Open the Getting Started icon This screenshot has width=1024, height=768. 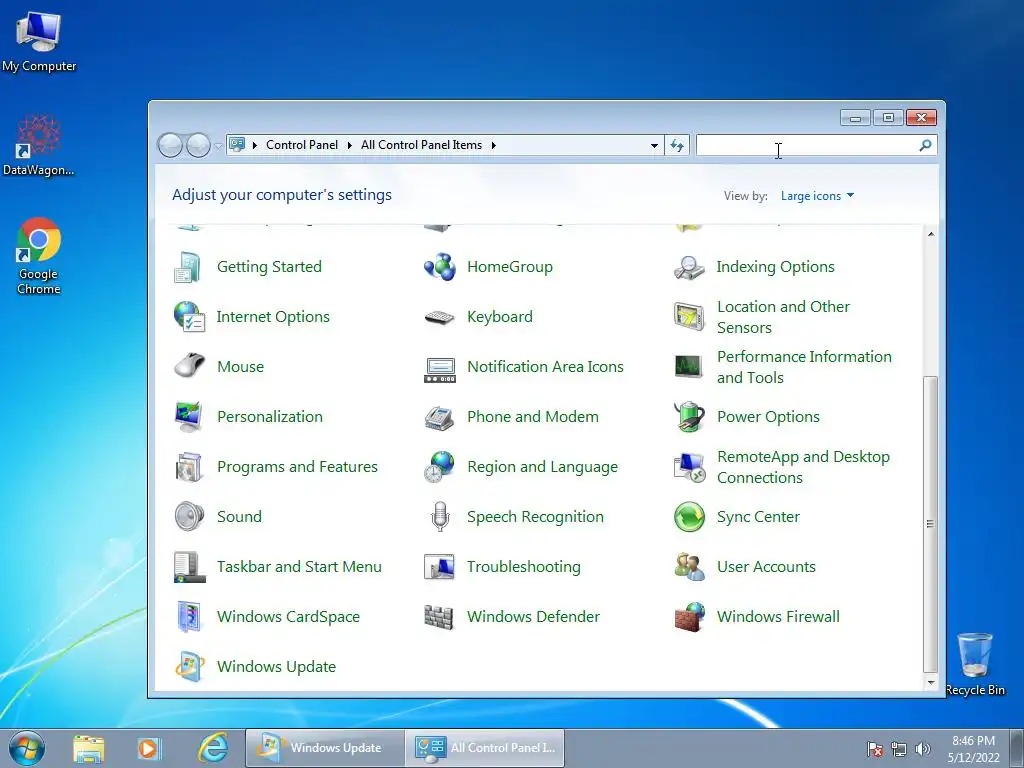[188, 267]
